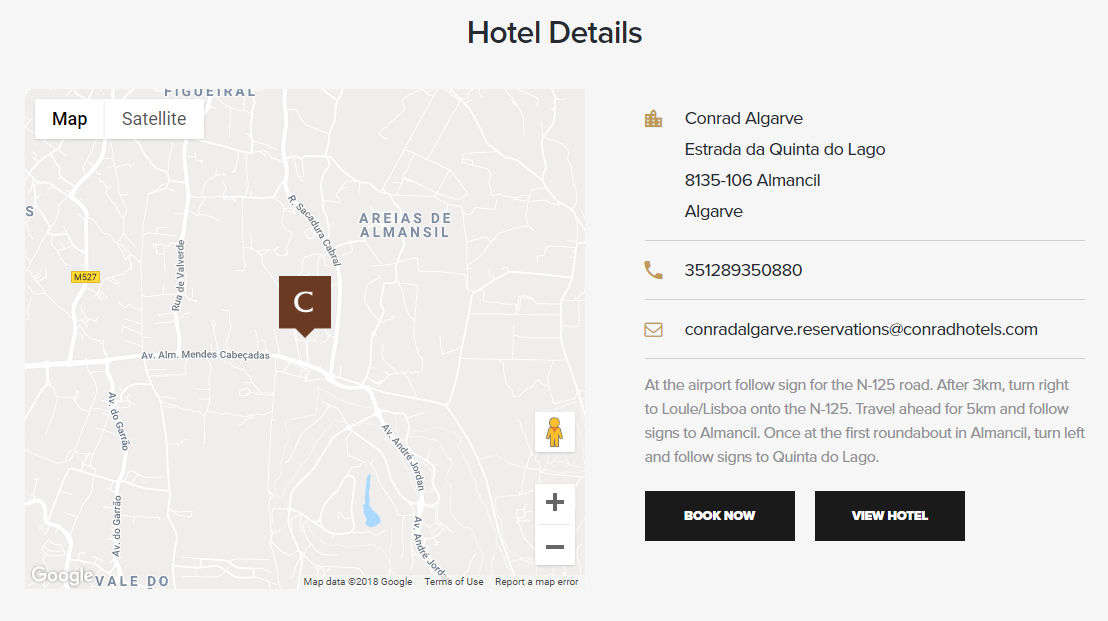Viewport: 1108px width, 621px height.
Task: Click Report a map error link
Action: [536, 581]
